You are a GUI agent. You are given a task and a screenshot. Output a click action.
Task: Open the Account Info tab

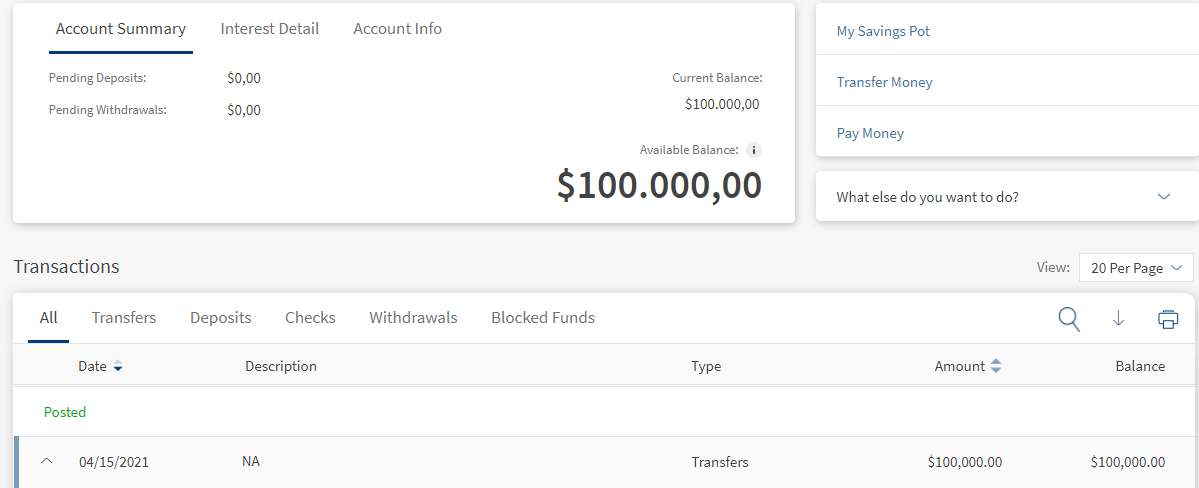pos(397,29)
